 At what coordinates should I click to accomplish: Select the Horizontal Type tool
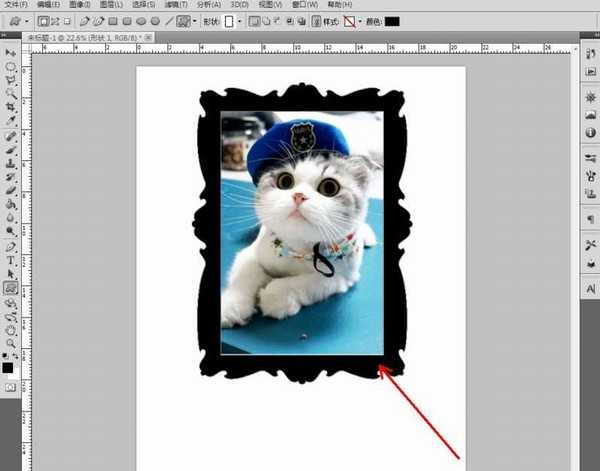tap(11, 260)
